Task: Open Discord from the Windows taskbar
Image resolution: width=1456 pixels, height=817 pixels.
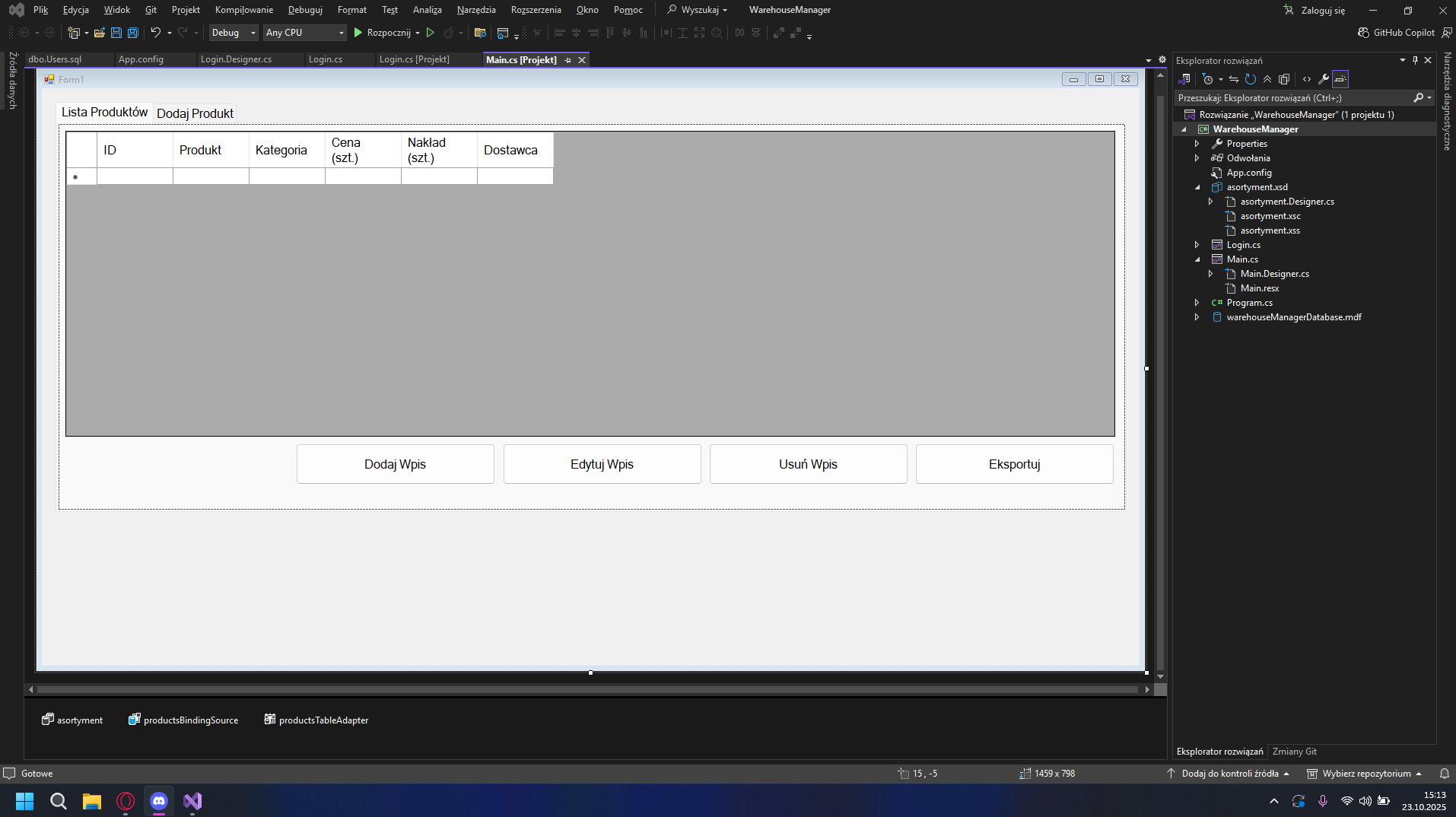Action: [x=159, y=801]
